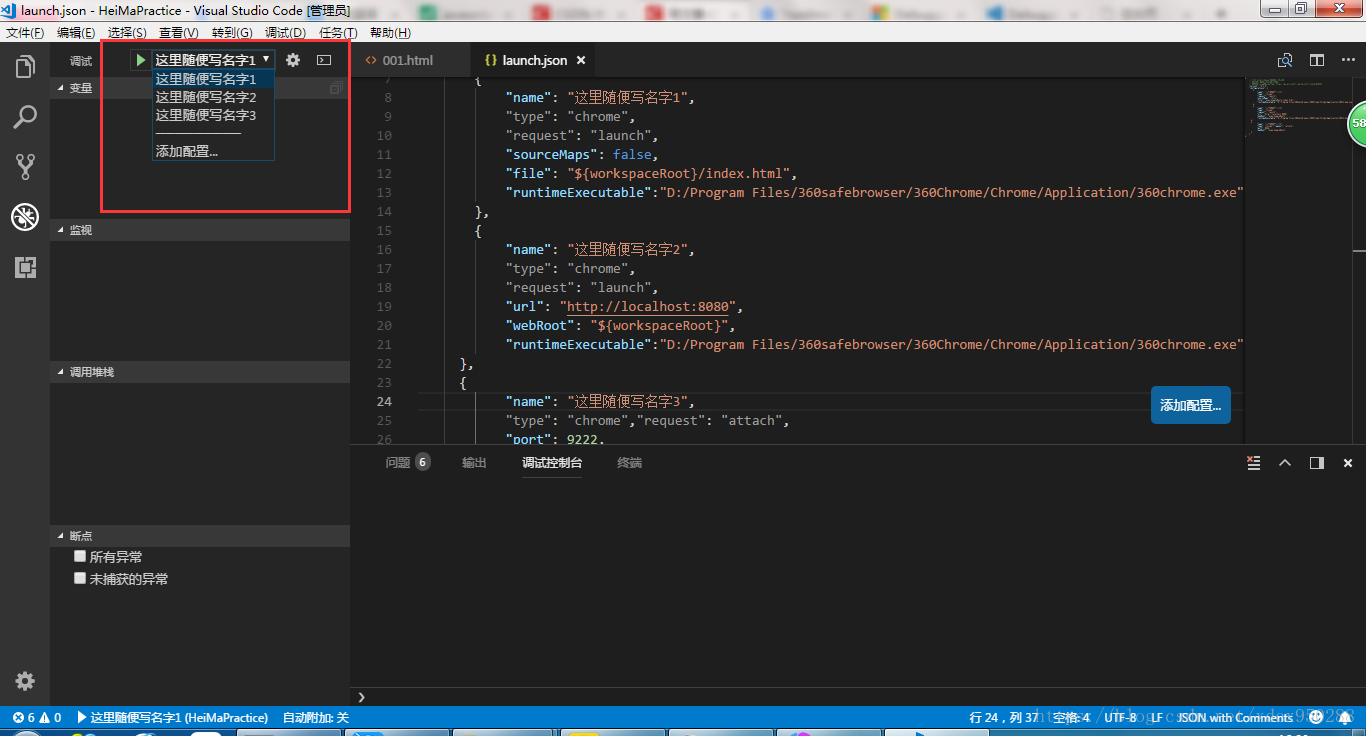
Task: Open the http://localhost:8080 link in code
Action: (x=648, y=306)
